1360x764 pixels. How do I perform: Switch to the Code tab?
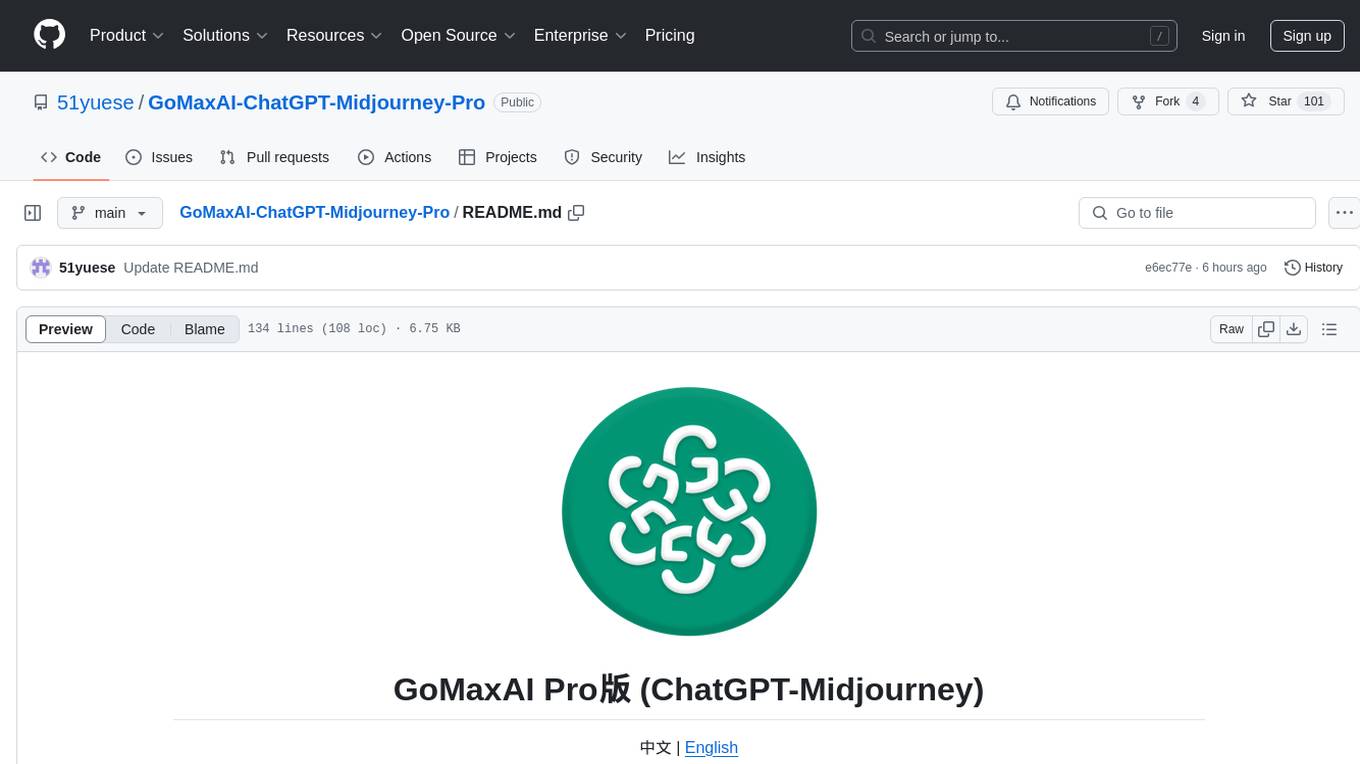point(71,157)
